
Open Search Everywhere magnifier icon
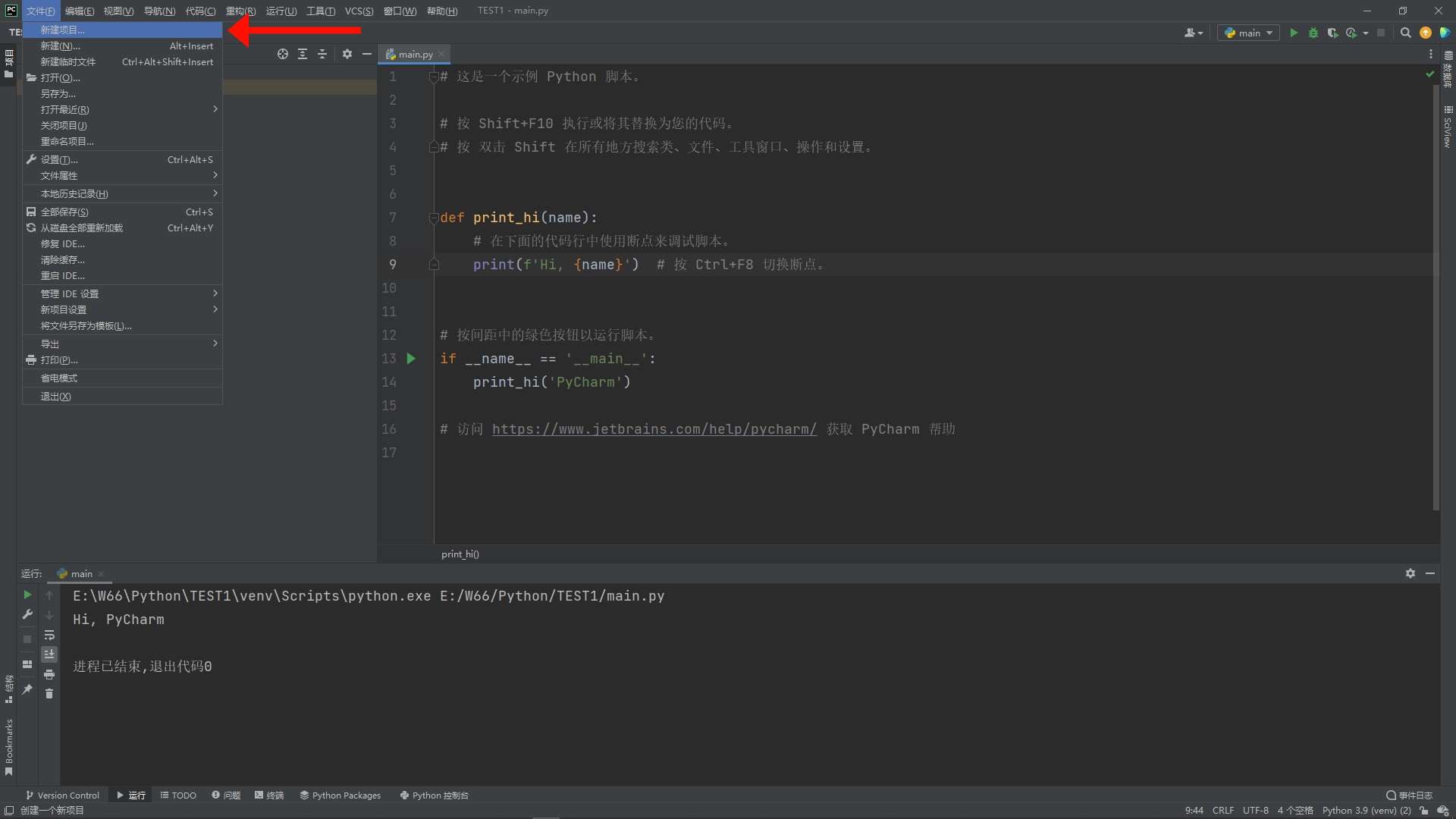[x=1405, y=33]
